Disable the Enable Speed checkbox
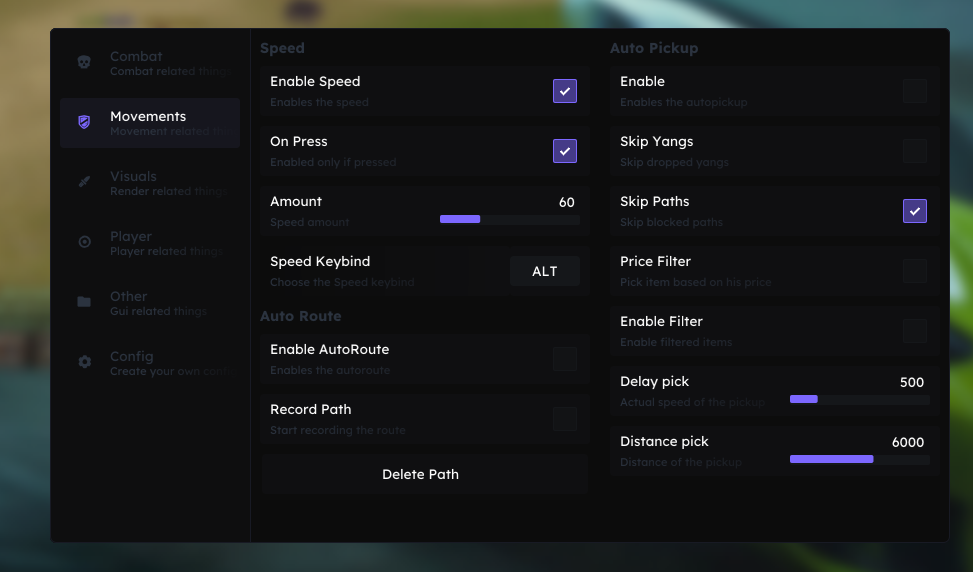This screenshot has width=973, height=572. (565, 91)
